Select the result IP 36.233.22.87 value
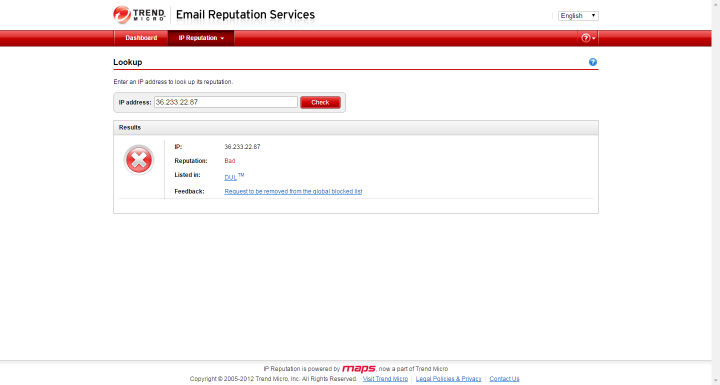 (x=242, y=147)
